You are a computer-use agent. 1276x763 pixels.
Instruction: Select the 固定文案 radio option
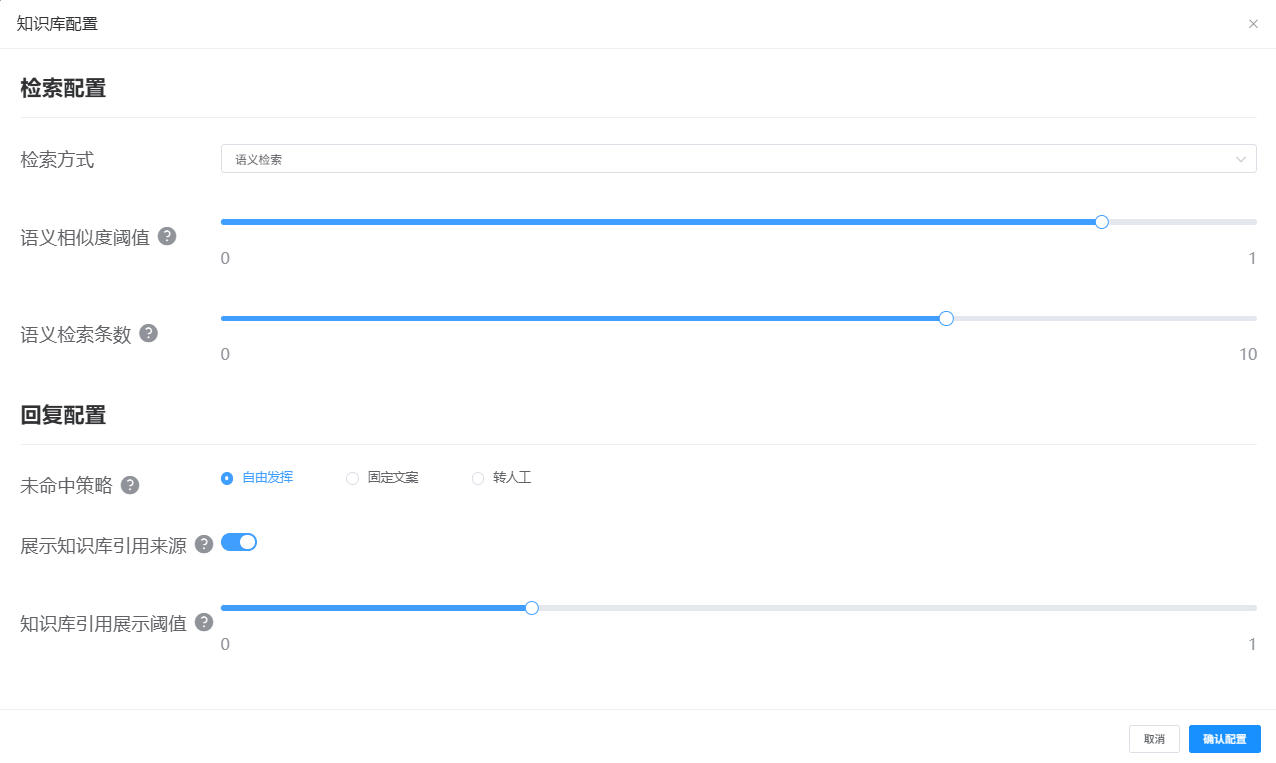coord(352,478)
